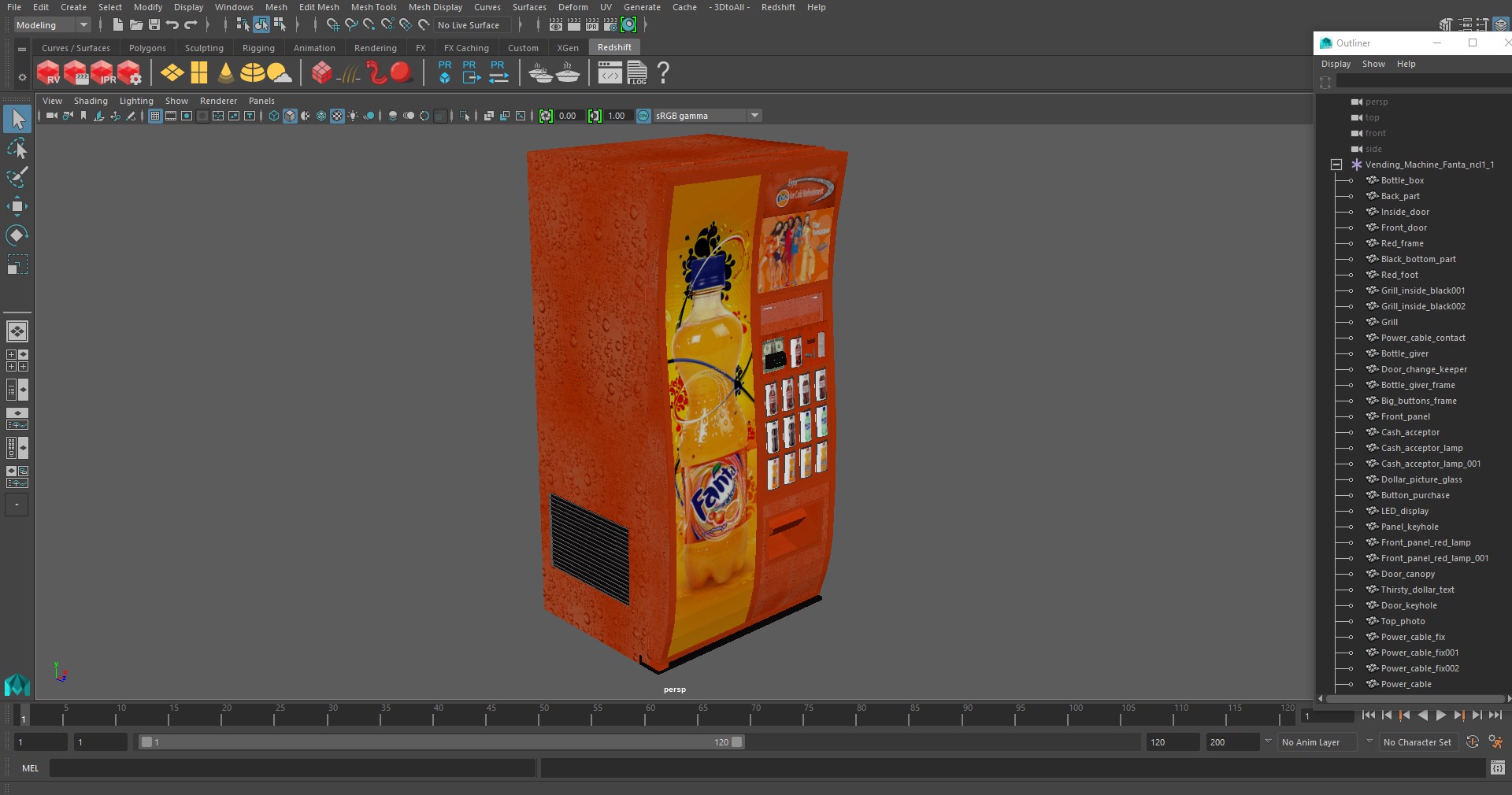
Task: Open the Redshift log file icon
Action: (637, 72)
